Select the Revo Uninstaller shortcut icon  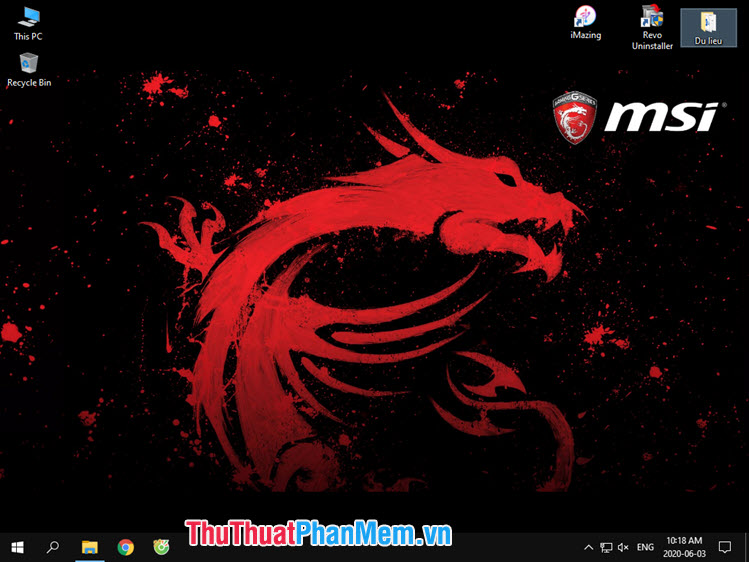652,27
